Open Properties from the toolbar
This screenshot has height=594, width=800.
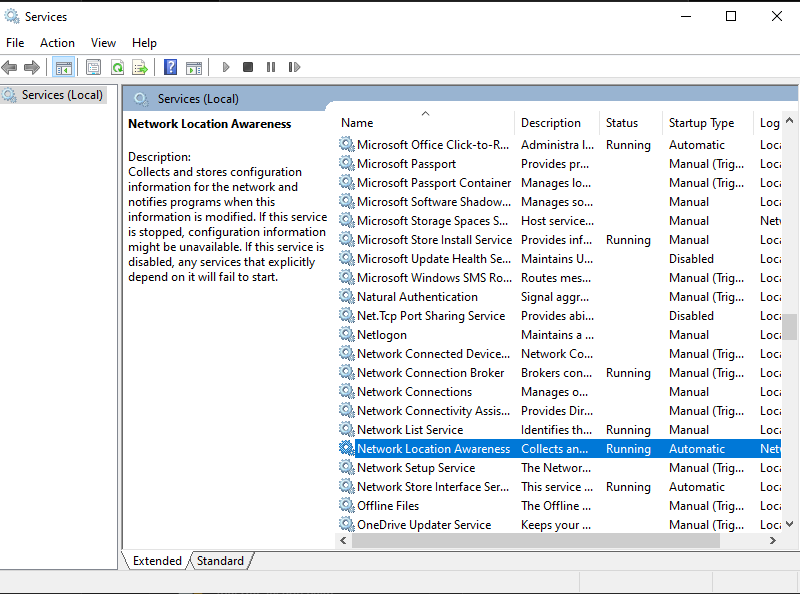point(93,67)
